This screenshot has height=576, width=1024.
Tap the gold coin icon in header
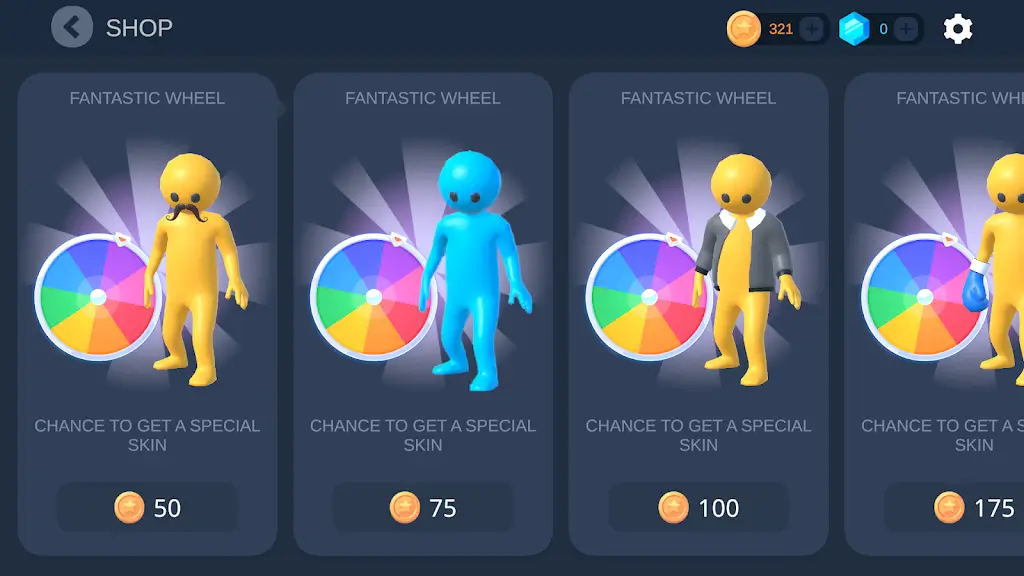coord(743,29)
